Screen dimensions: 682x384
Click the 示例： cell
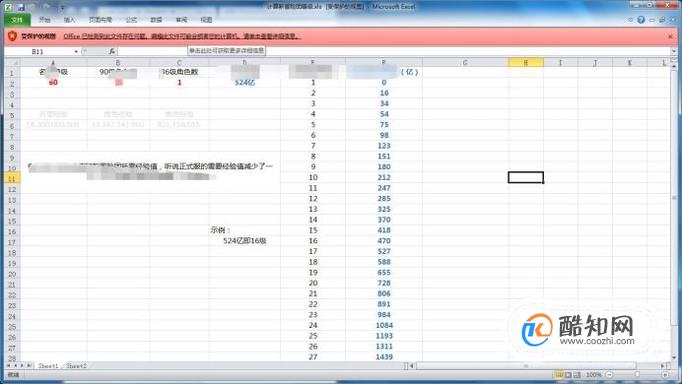click(244, 230)
